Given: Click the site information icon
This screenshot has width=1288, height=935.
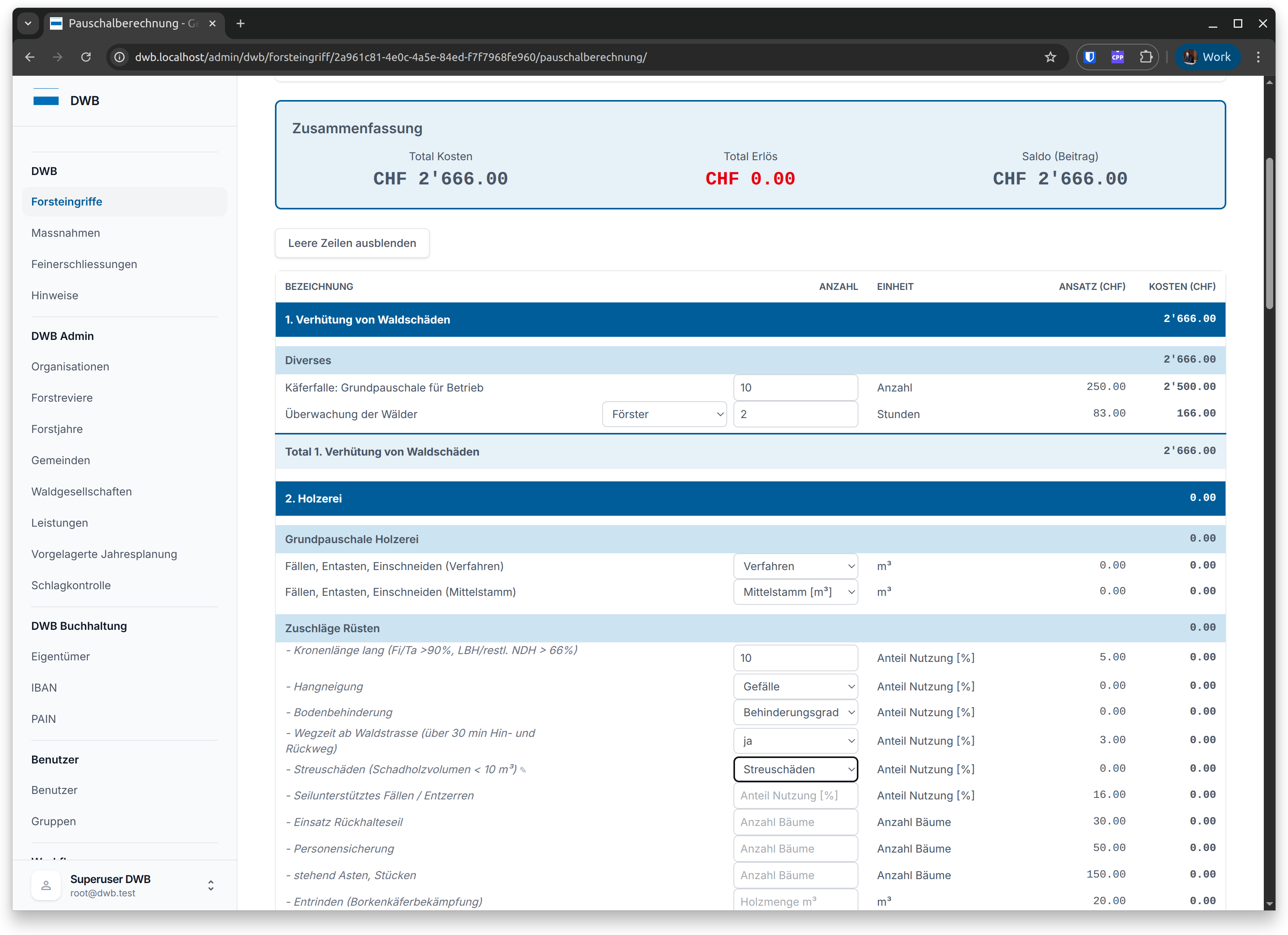Looking at the screenshot, I should [119, 57].
